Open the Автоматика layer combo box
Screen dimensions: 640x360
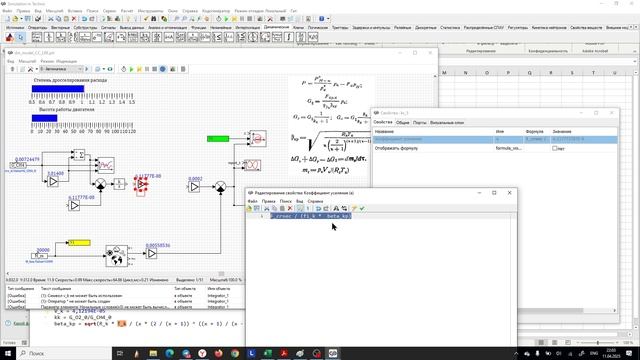point(61,69)
